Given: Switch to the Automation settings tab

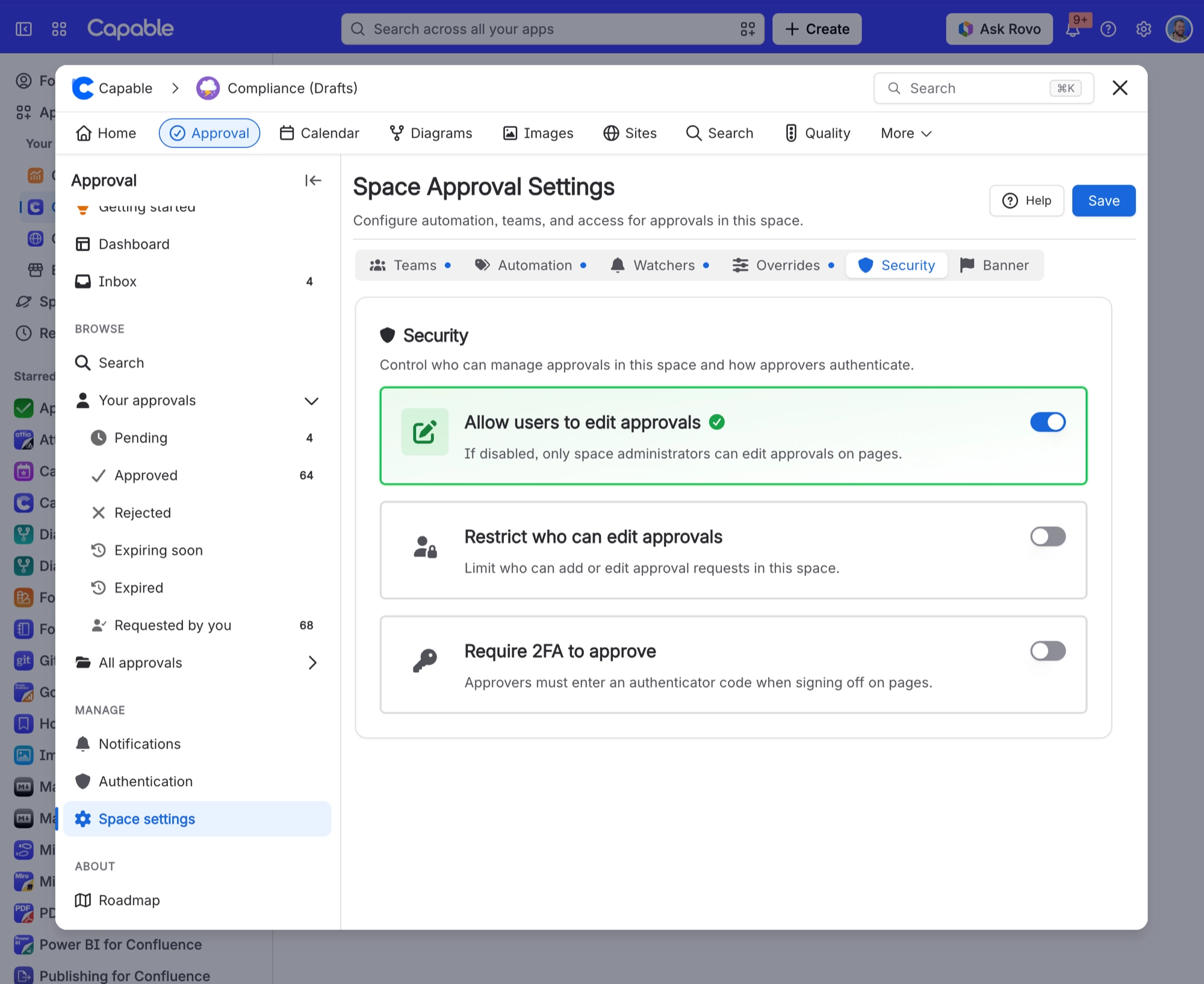Looking at the screenshot, I should [530, 265].
